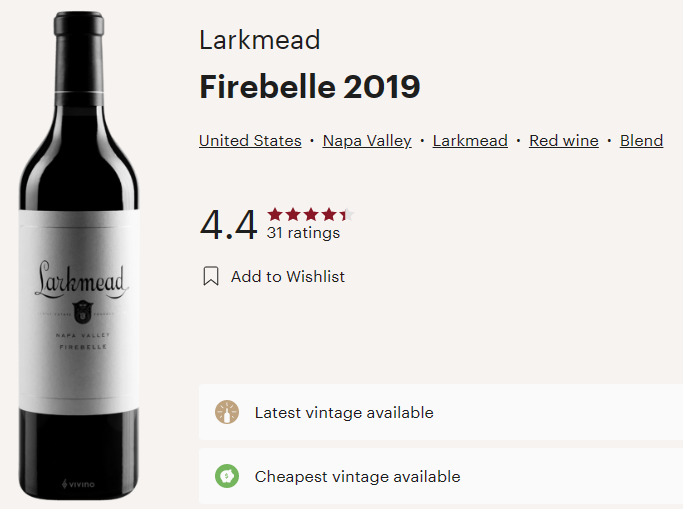Click the Larkmead winery name heading
Screen dimensions: 683x509
click(259, 41)
